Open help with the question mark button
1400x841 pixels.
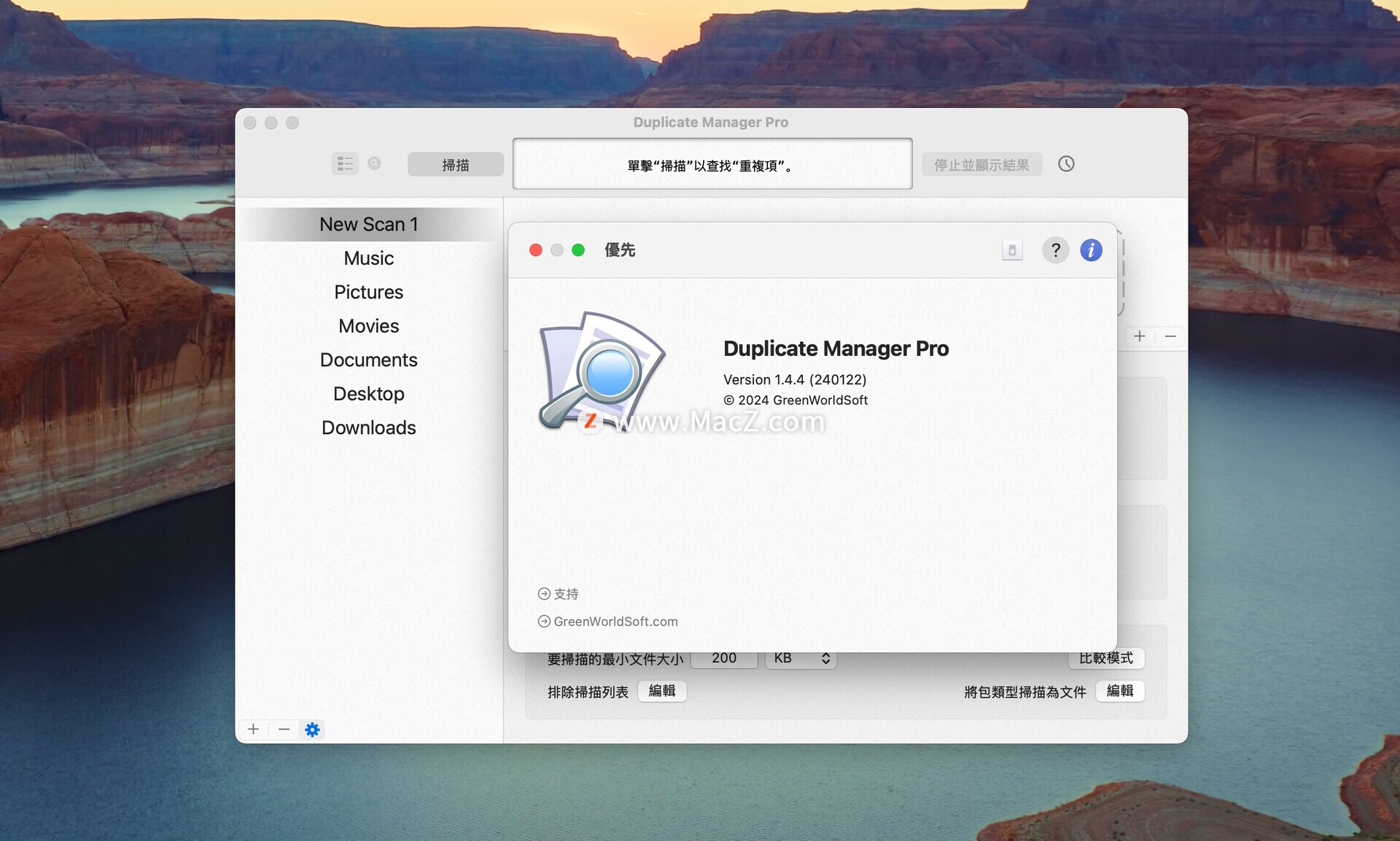point(1055,250)
